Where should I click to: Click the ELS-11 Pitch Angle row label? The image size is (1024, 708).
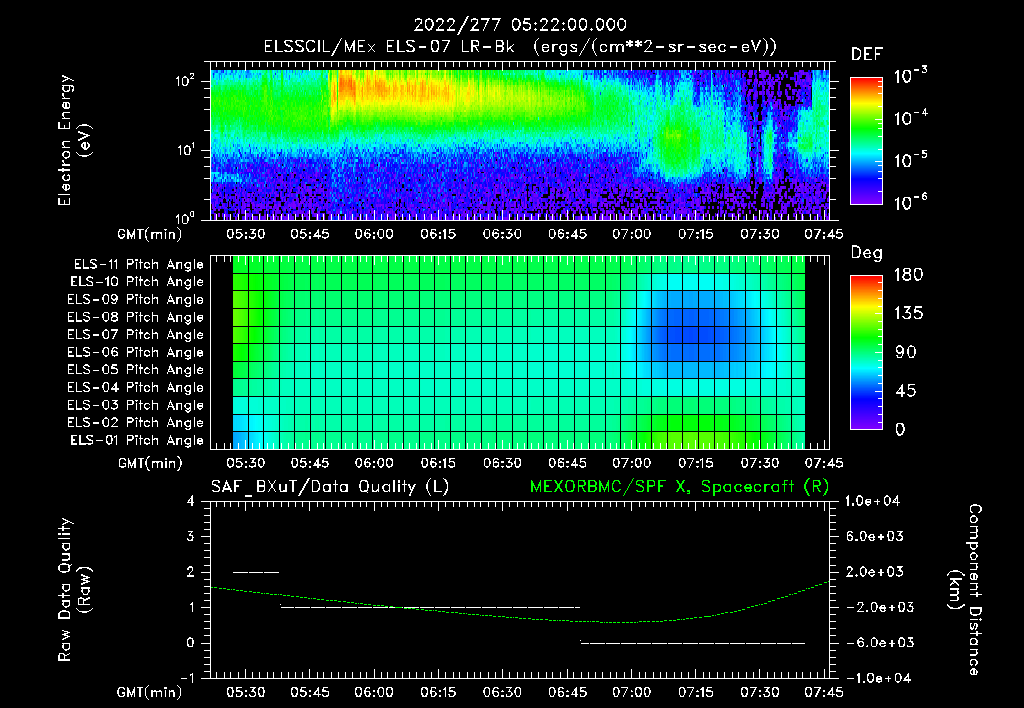138,265
